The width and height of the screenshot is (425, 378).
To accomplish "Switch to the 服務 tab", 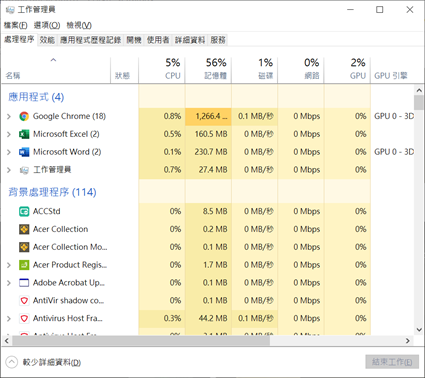I will click(x=218, y=40).
